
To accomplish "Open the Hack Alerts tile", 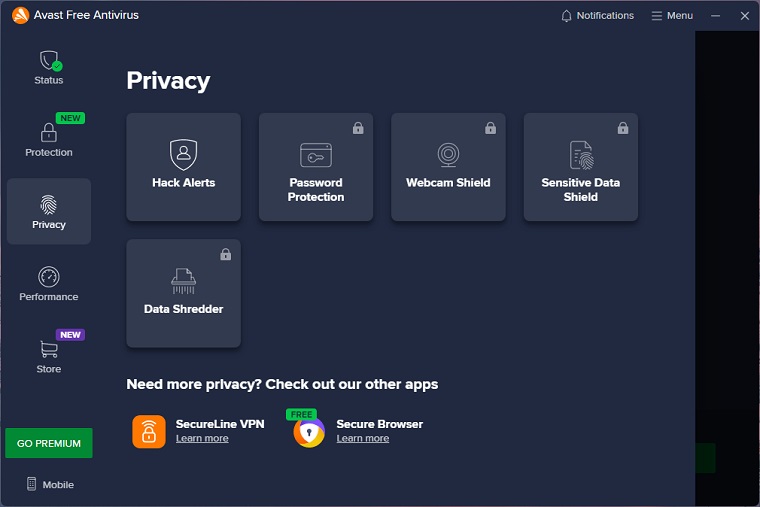I will (x=183, y=167).
